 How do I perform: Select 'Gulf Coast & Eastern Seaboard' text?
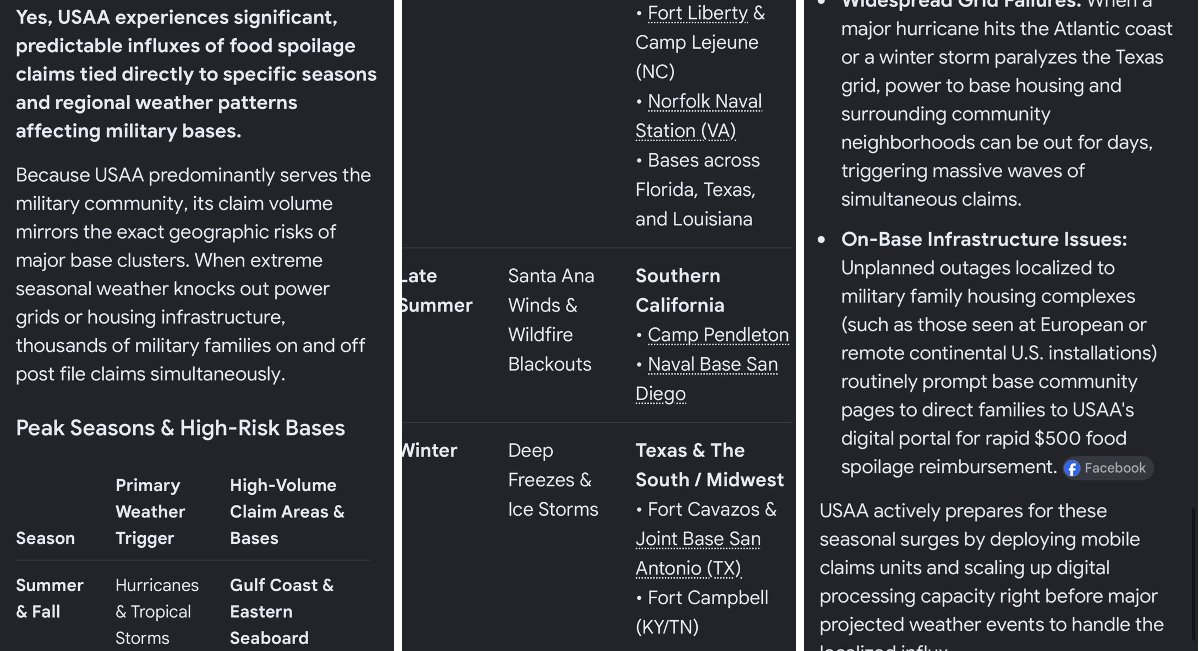click(x=282, y=611)
